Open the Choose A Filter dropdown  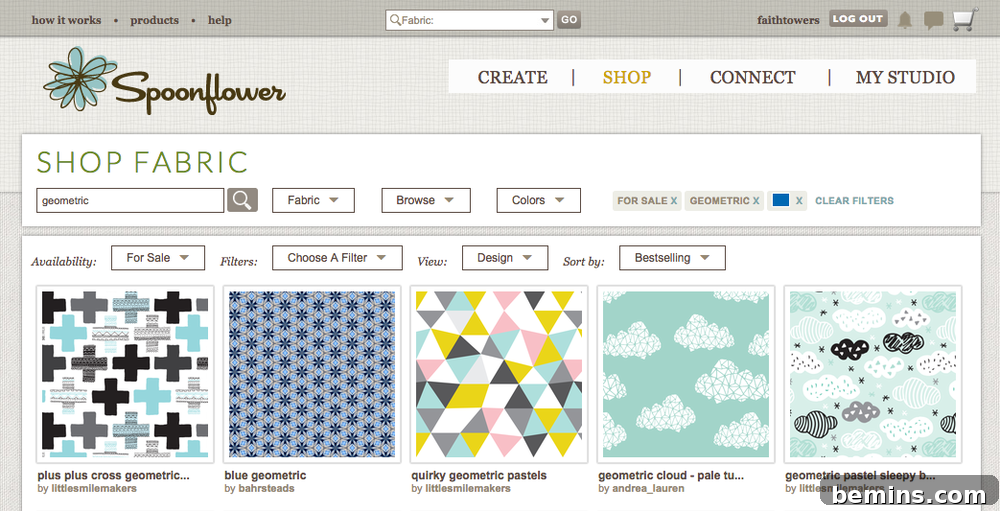[337, 258]
